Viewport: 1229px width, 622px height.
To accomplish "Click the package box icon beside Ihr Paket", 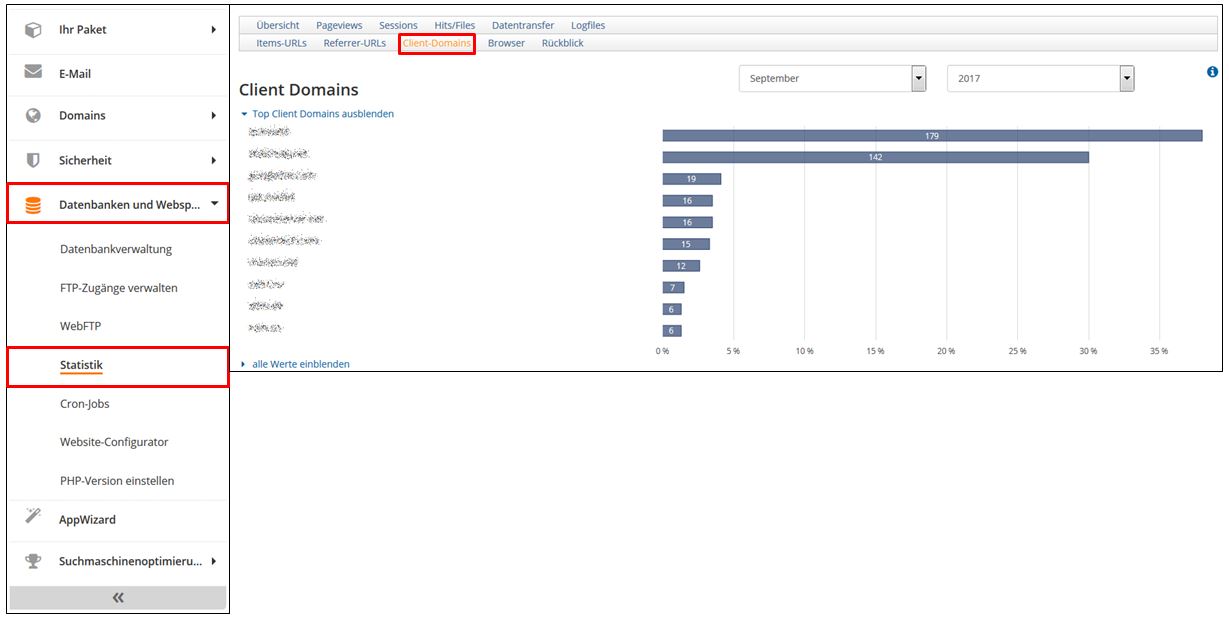I will point(33,30).
